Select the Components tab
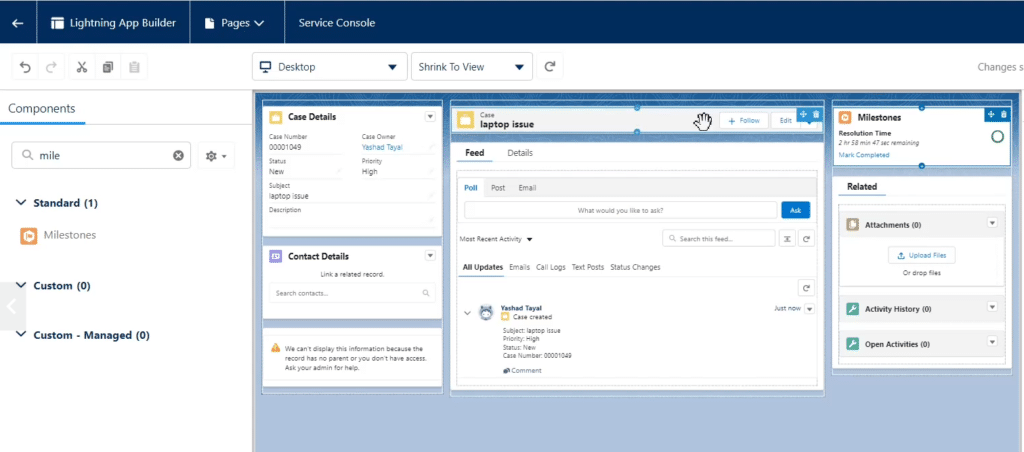Viewport: 1024px width, 452px height. click(x=42, y=108)
